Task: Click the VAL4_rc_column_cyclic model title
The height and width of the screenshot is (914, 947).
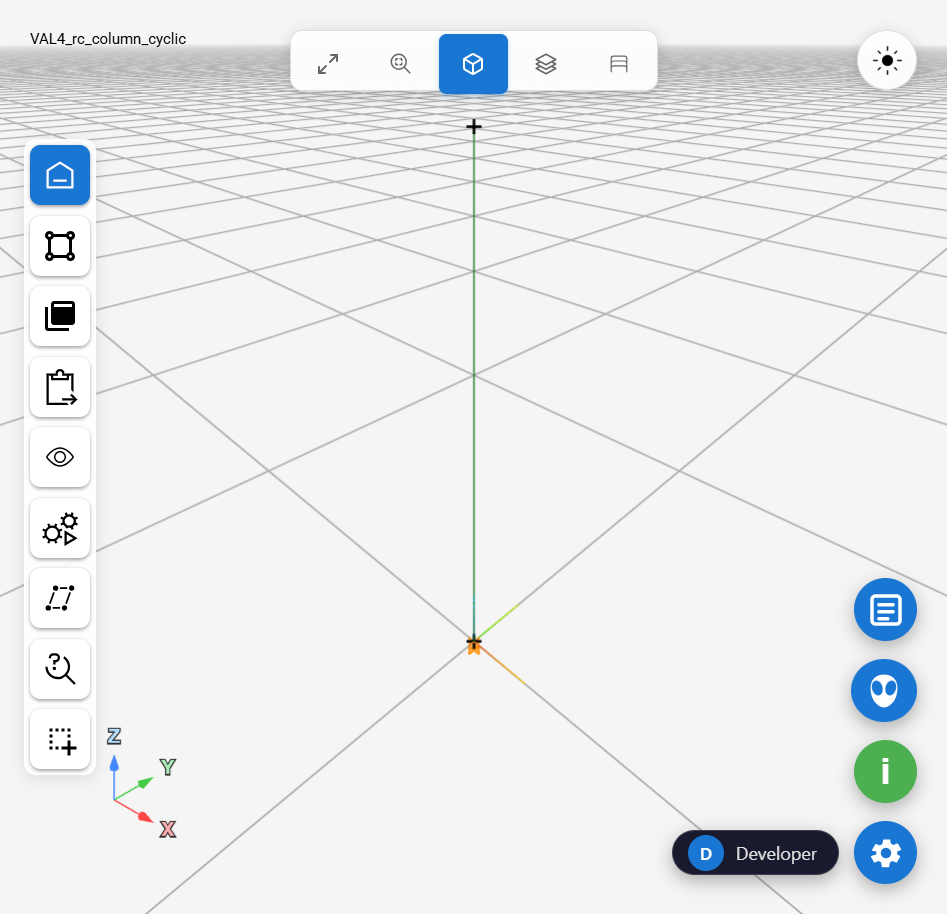Action: click(108, 39)
